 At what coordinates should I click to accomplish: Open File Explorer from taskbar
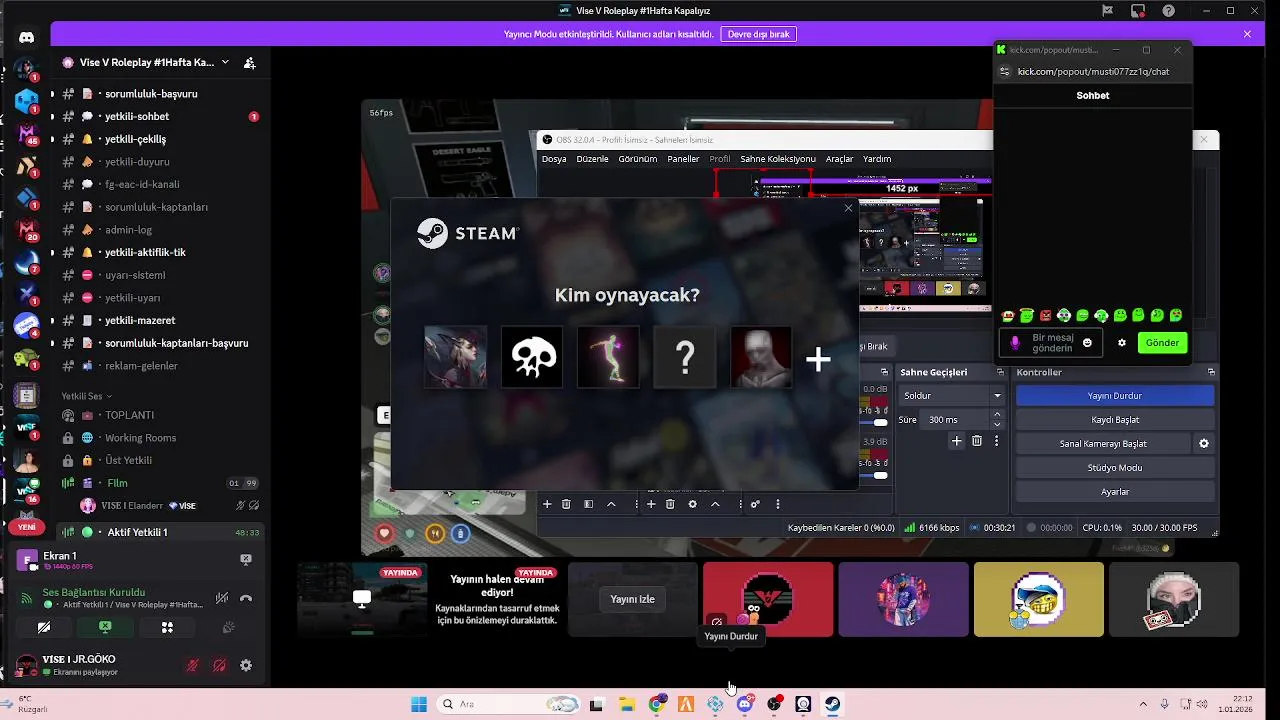pos(627,704)
